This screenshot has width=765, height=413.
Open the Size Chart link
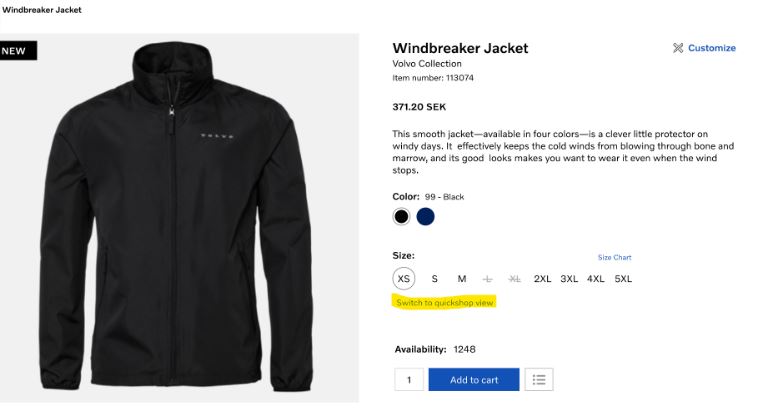tap(614, 257)
